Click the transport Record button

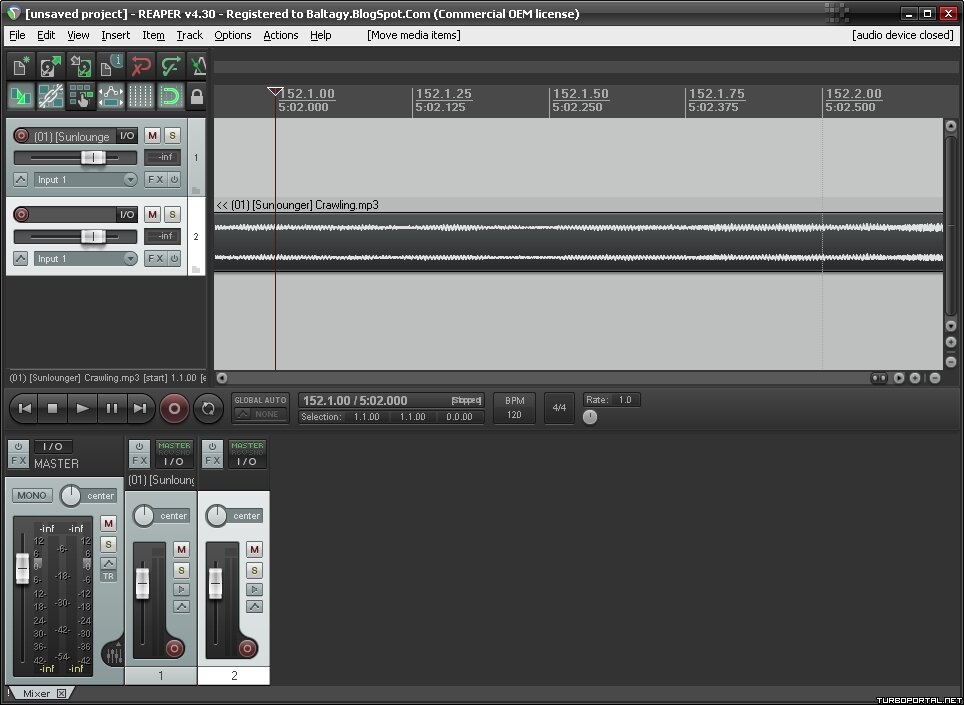(175, 408)
